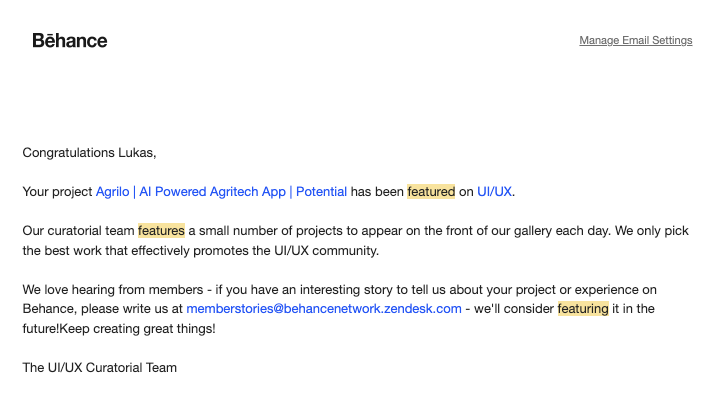This screenshot has height=411, width=715.
Task: Click the Behance logo
Action: point(70,41)
